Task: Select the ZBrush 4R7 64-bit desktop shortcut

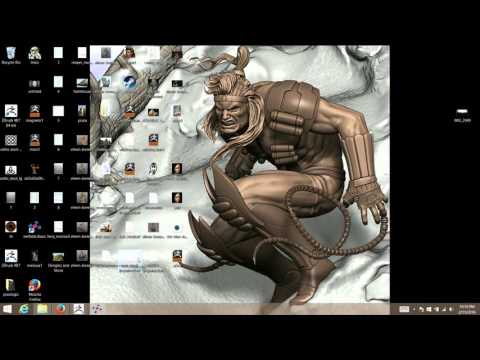Action: 11,116
